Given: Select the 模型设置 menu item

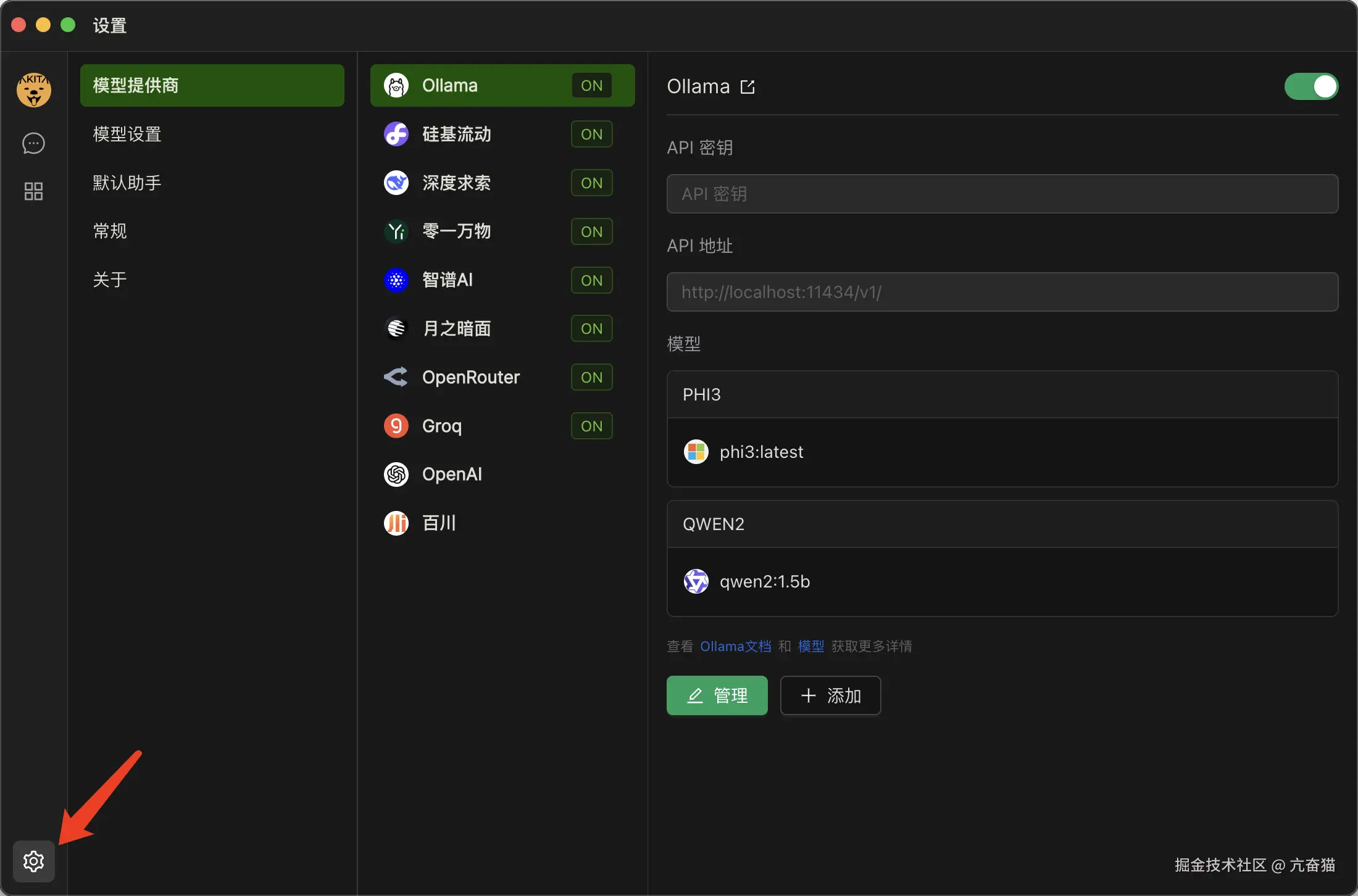Looking at the screenshot, I should click(x=127, y=134).
